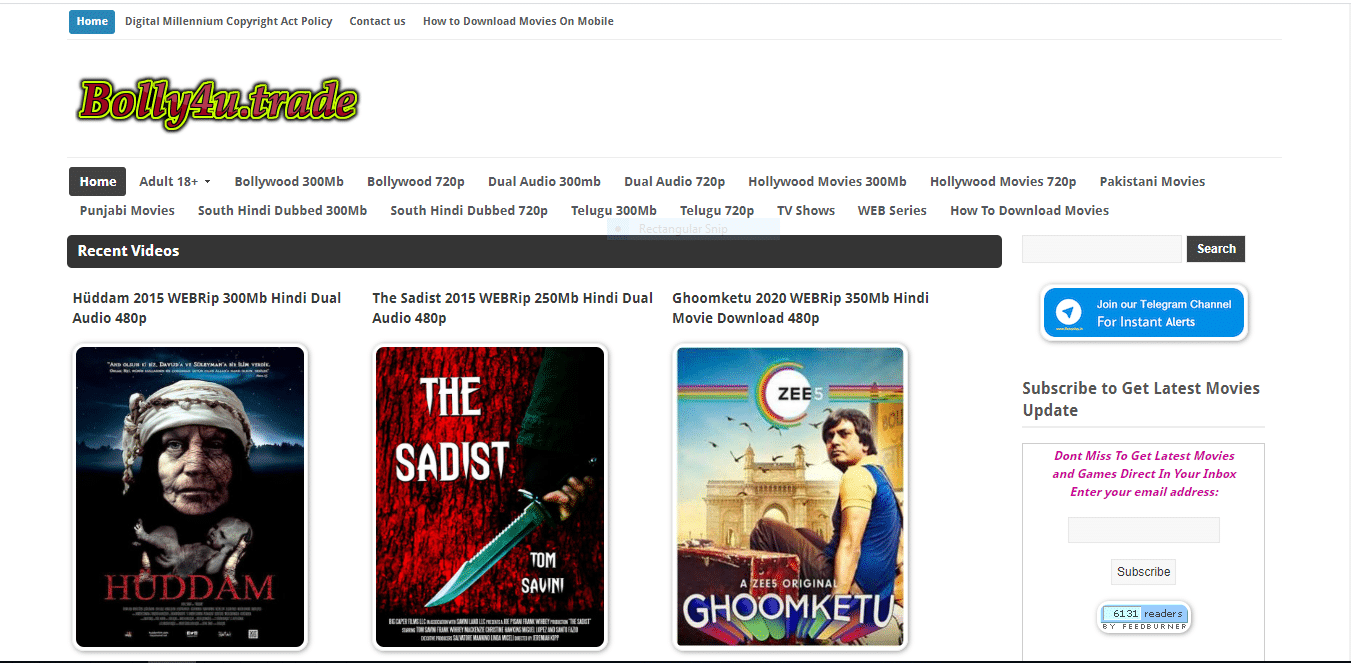Select Hollywood Movies 720p category
The width and height of the screenshot is (1351, 663).
1003,181
